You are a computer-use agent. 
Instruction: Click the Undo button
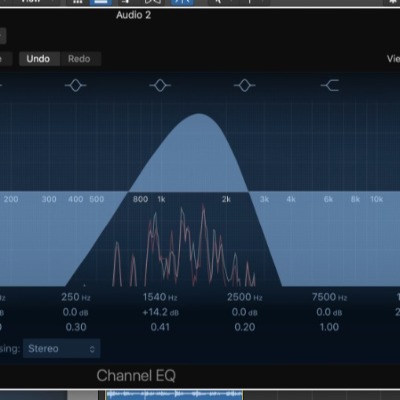pyautogui.click(x=38, y=59)
